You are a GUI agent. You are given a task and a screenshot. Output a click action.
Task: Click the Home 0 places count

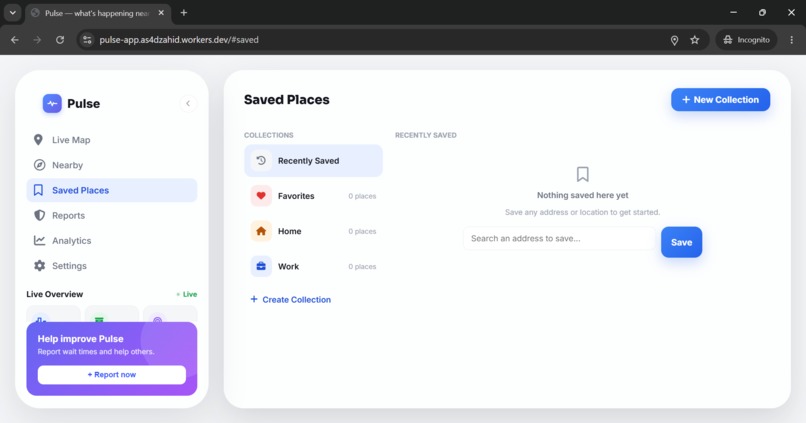click(x=362, y=231)
